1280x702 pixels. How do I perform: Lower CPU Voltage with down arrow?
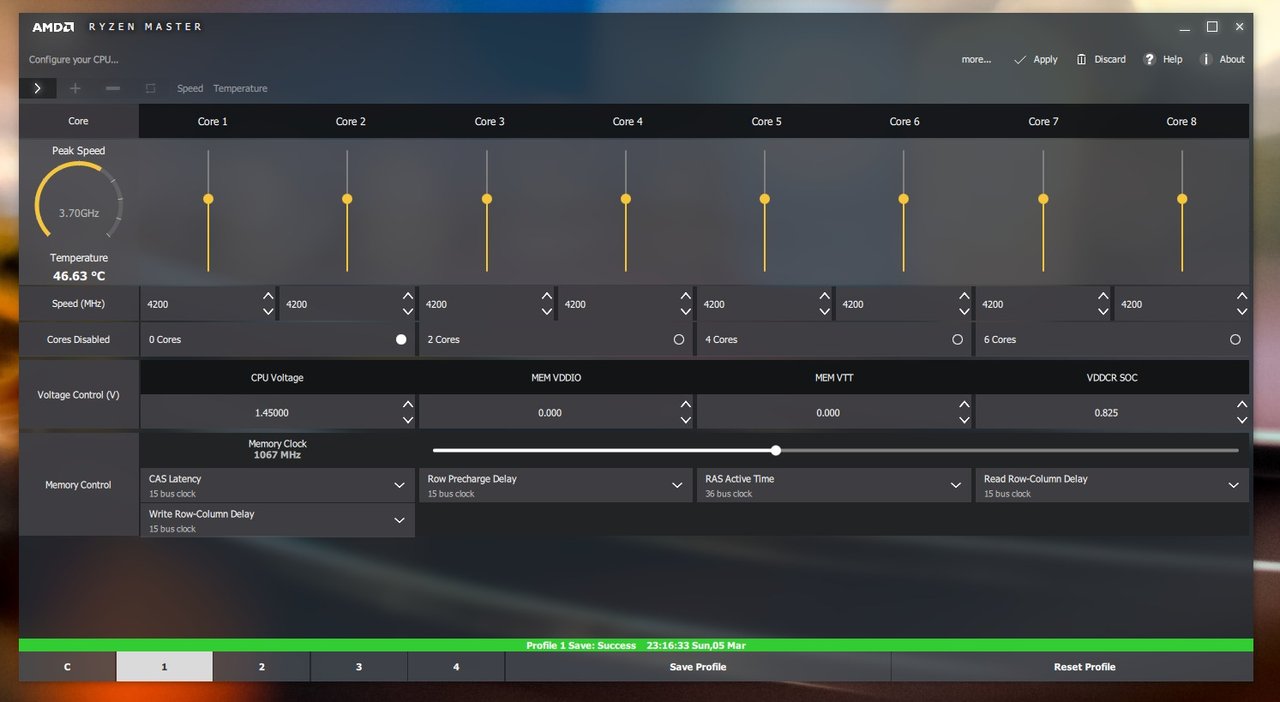(407, 420)
